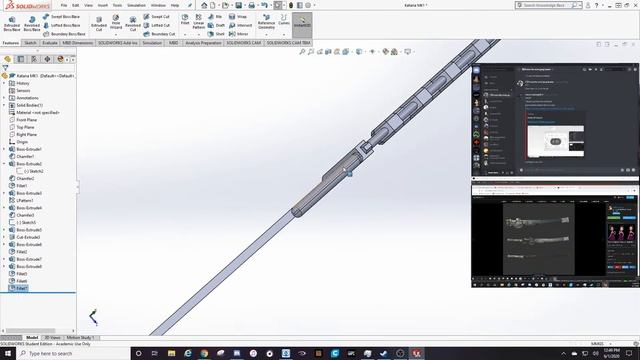Image resolution: width=640 pixels, height=360 pixels.
Task: Click the Undo icon in the title toolbar
Action: [x=264, y=5]
